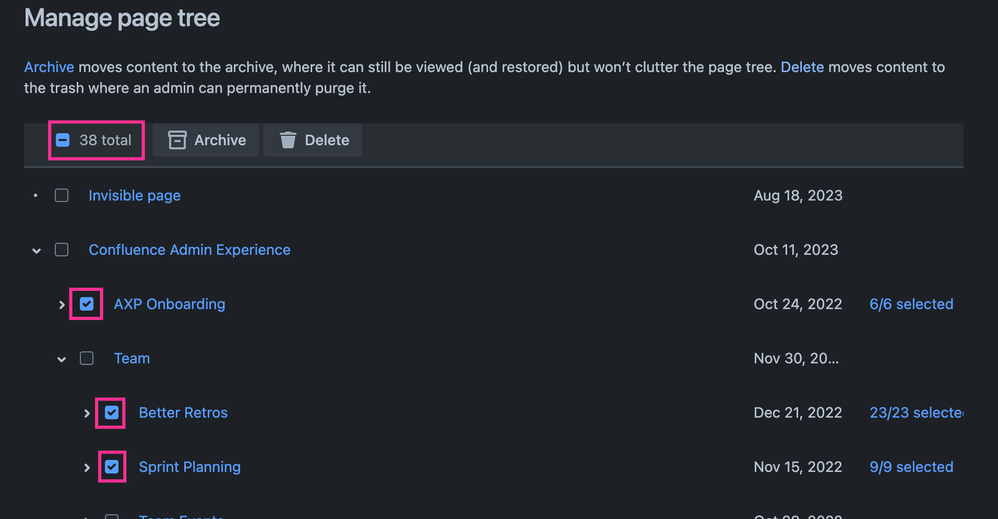Select the Confluence Admin Experience checkbox
Screen dimensions: 998x519
tap(62, 249)
